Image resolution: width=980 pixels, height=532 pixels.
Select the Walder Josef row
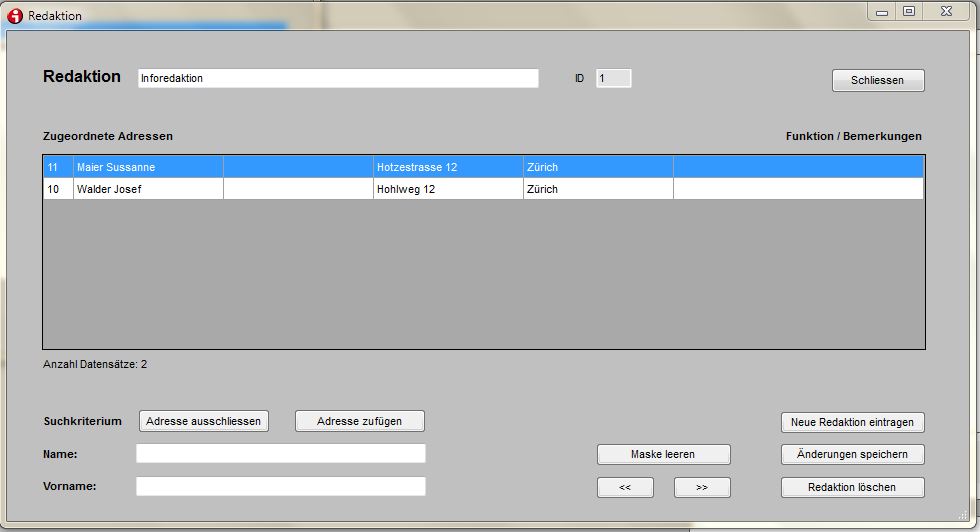(147, 189)
